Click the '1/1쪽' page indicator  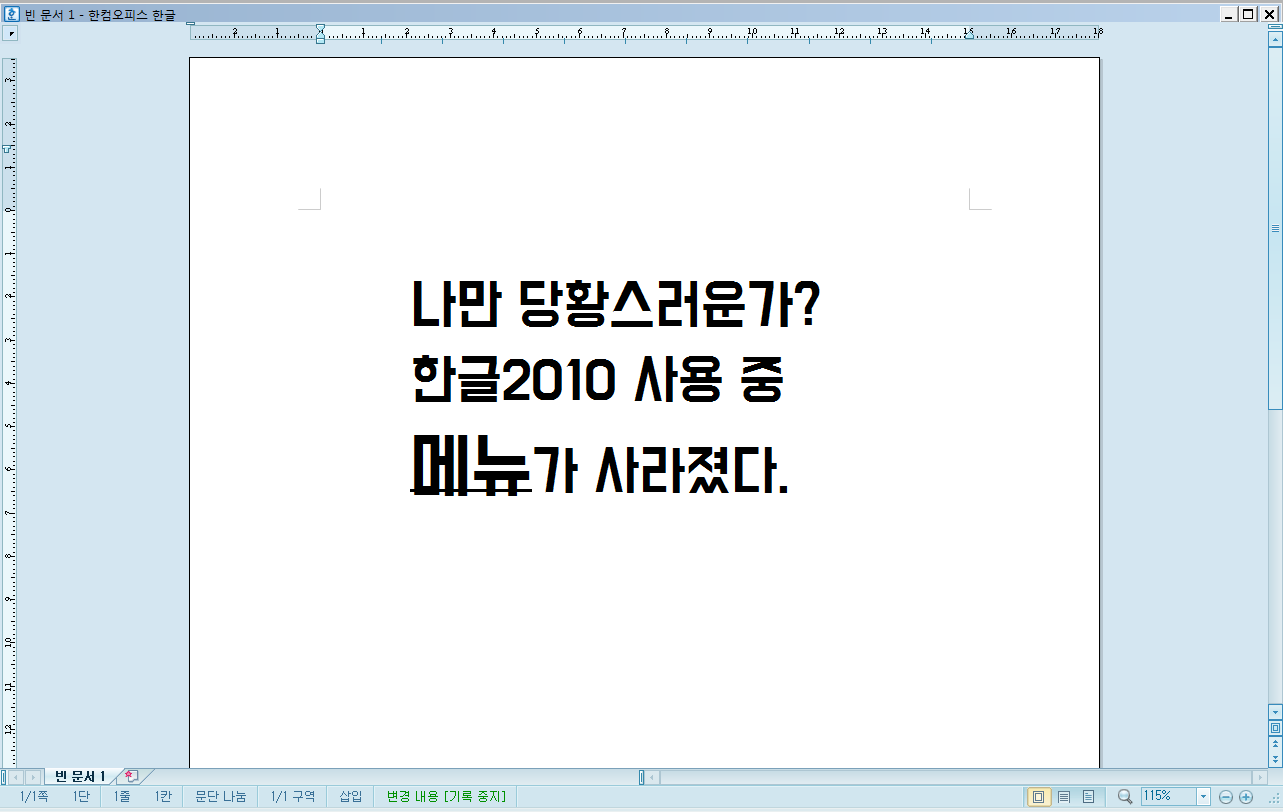tap(34, 796)
